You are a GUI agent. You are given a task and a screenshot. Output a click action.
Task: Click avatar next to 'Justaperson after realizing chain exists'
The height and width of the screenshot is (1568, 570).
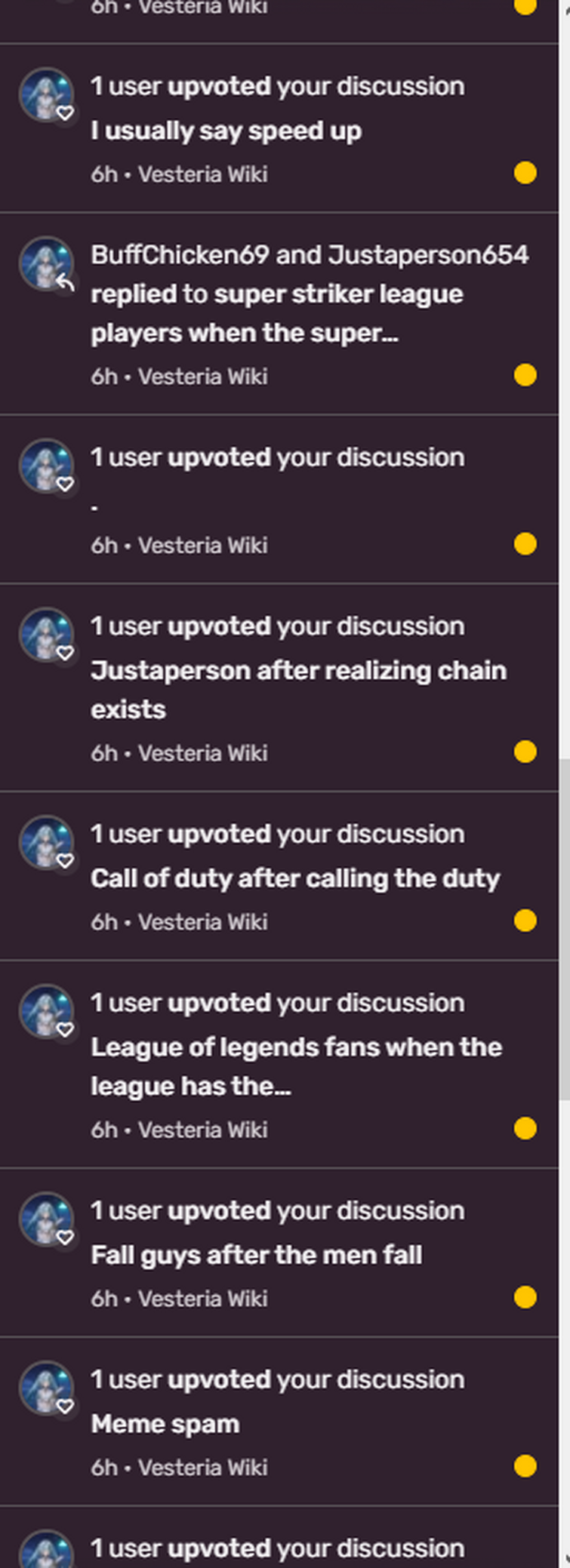click(46, 635)
